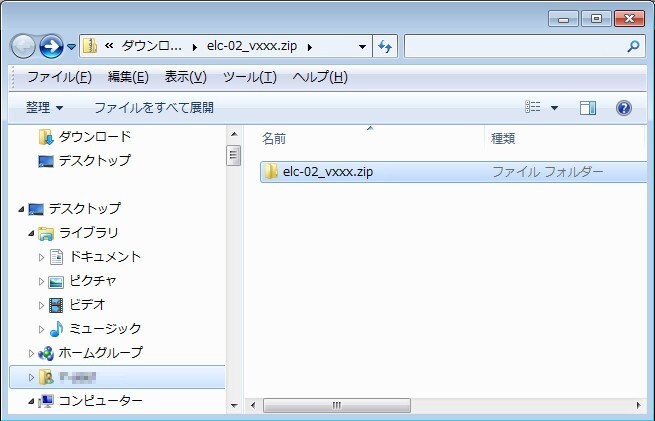
Task: Toggle the preview pane button
Action: [588, 107]
